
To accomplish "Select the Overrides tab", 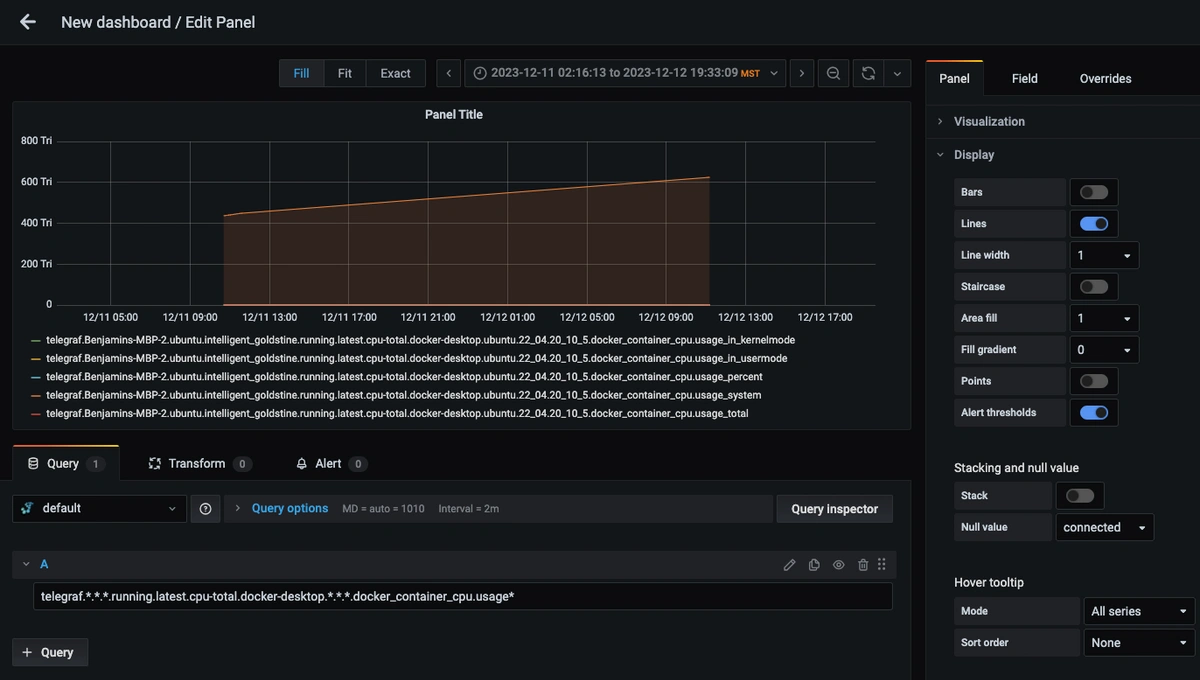I will coord(1105,78).
